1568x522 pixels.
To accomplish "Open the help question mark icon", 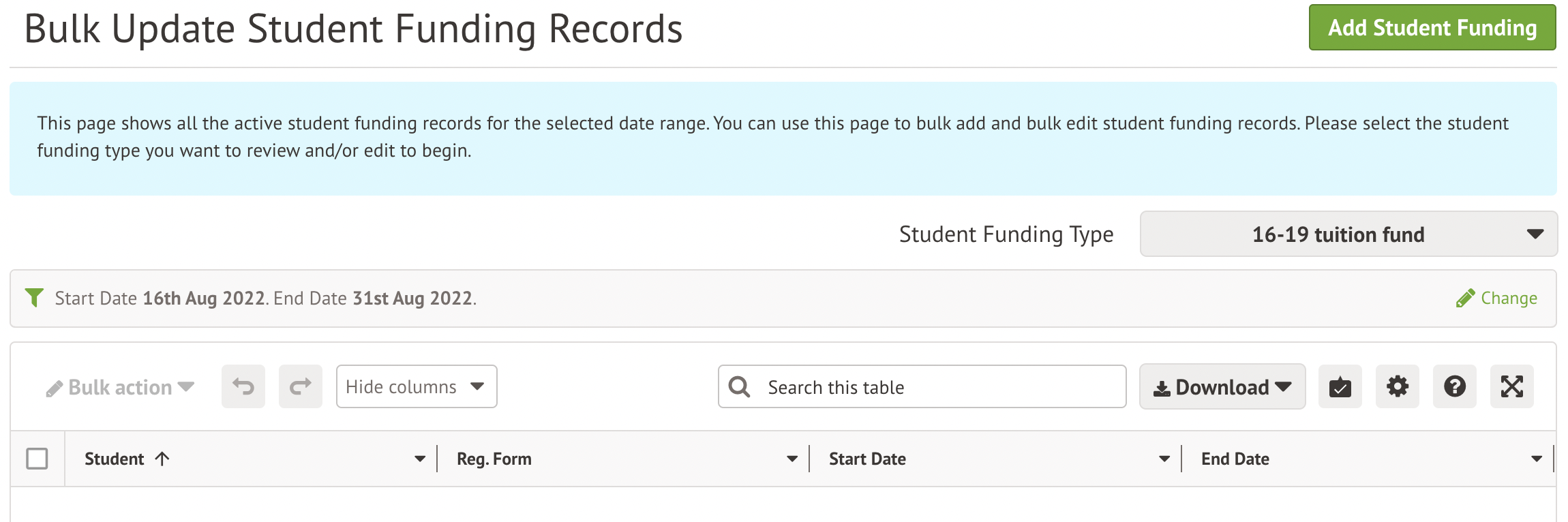I will click(x=1454, y=386).
